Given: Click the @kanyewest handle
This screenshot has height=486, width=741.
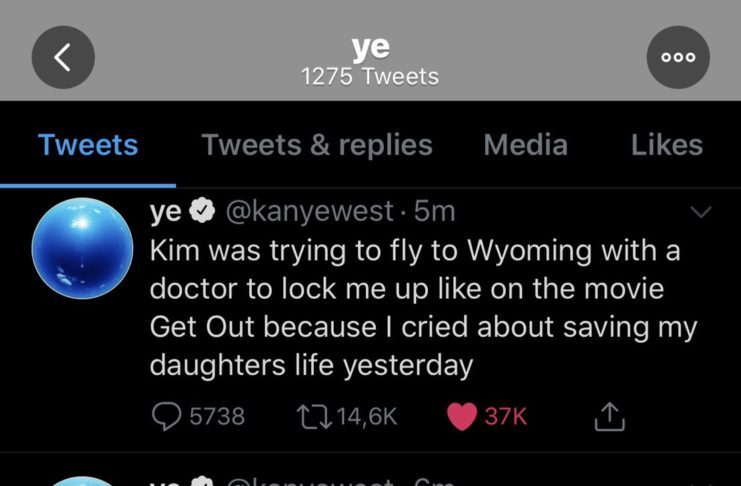Looking at the screenshot, I should point(309,212).
